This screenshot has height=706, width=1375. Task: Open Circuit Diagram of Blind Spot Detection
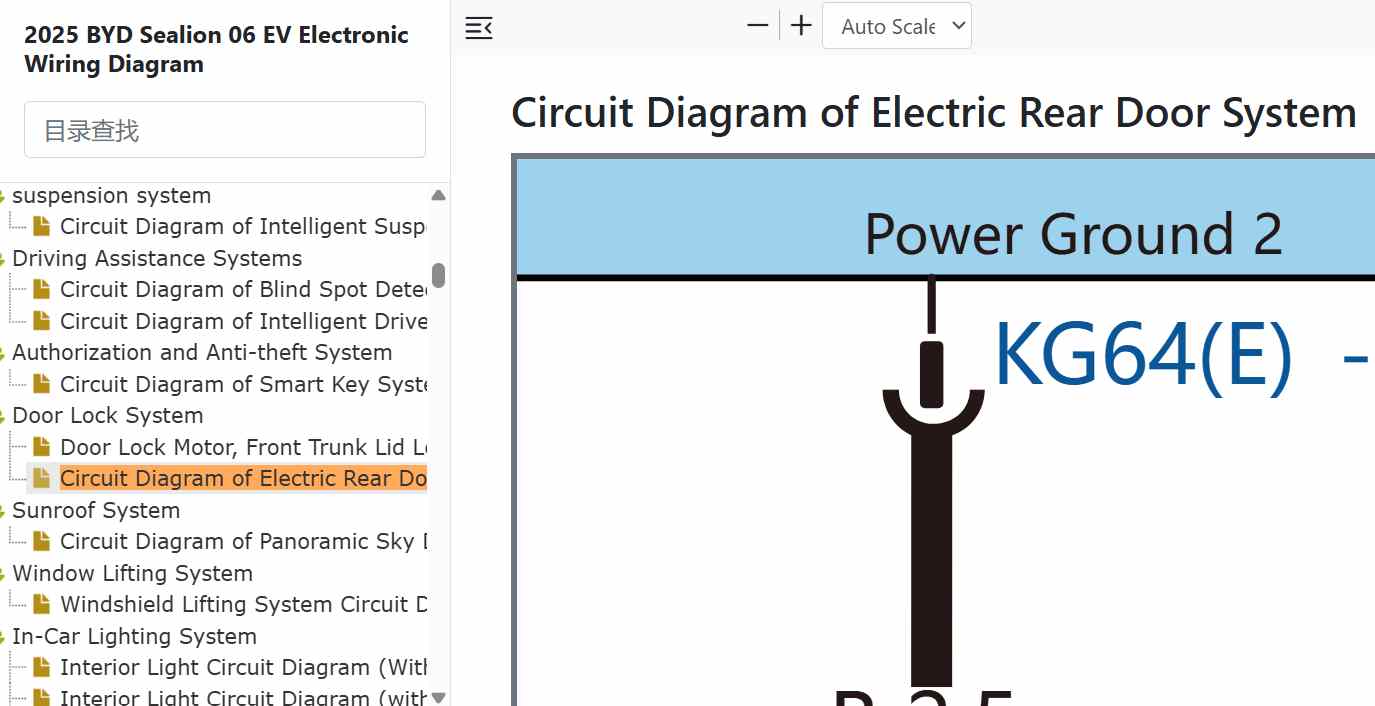coord(244,289)
